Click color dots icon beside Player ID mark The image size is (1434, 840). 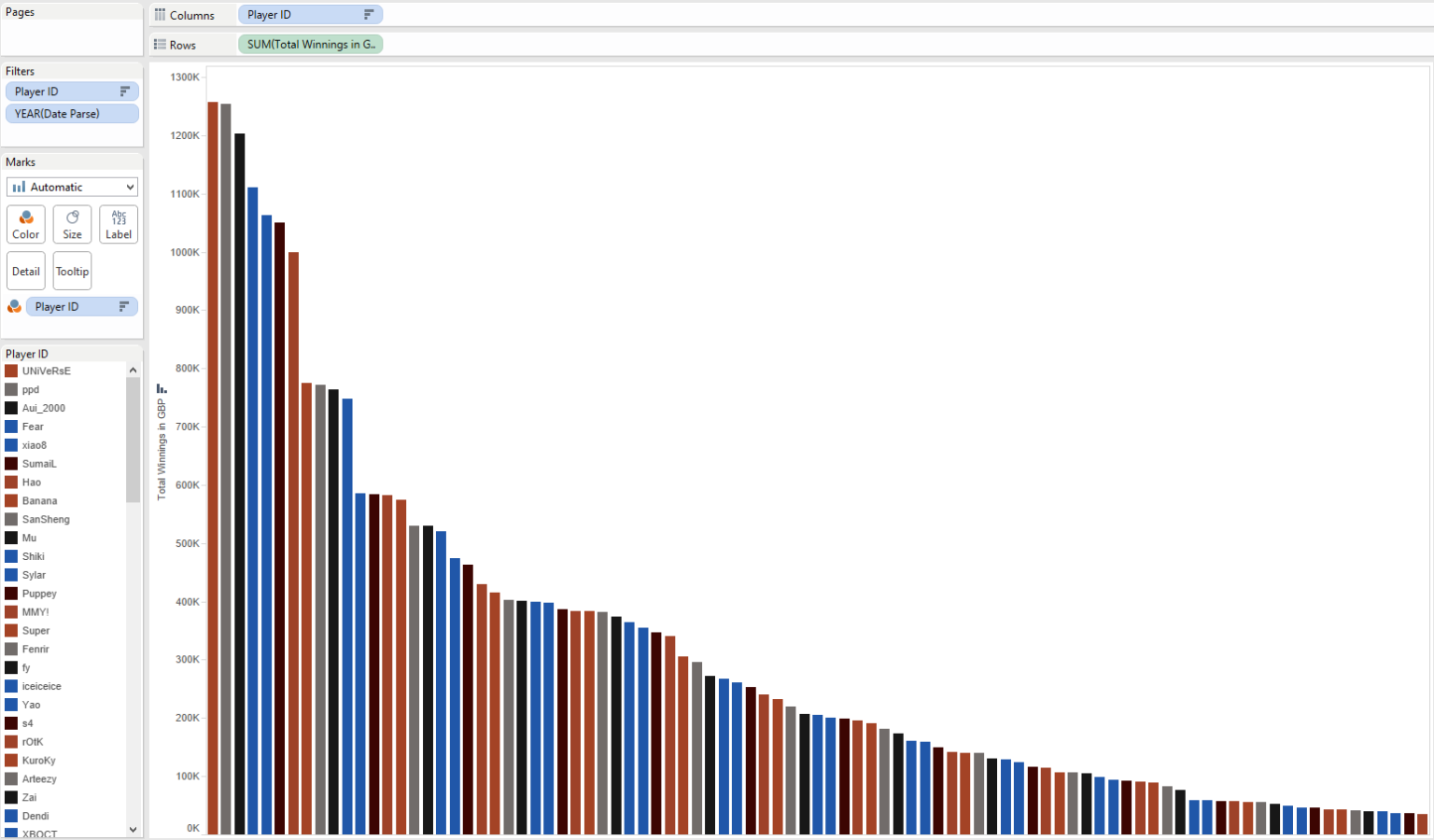tap(14, 307)
